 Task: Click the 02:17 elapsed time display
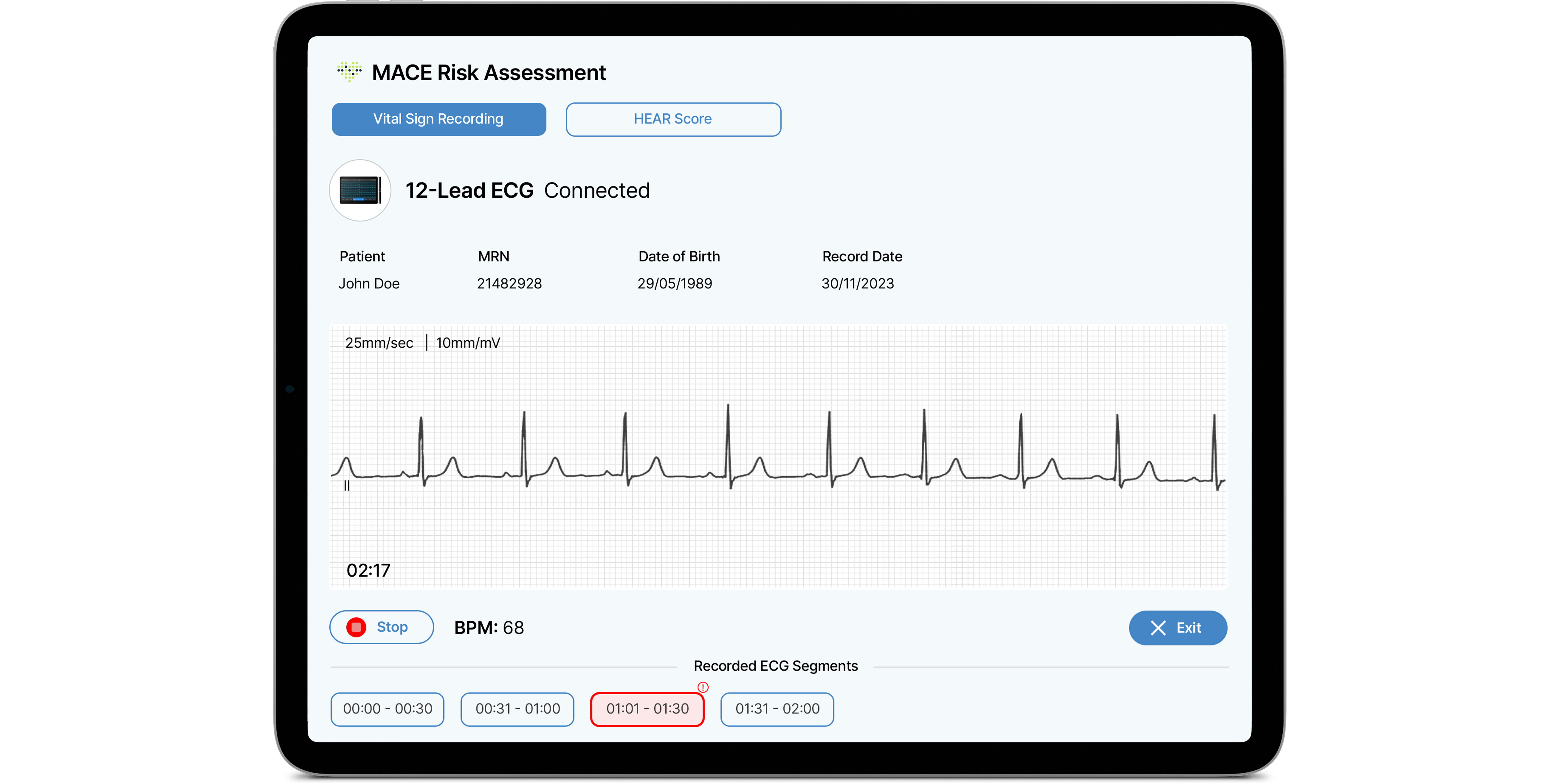point(368,570)
